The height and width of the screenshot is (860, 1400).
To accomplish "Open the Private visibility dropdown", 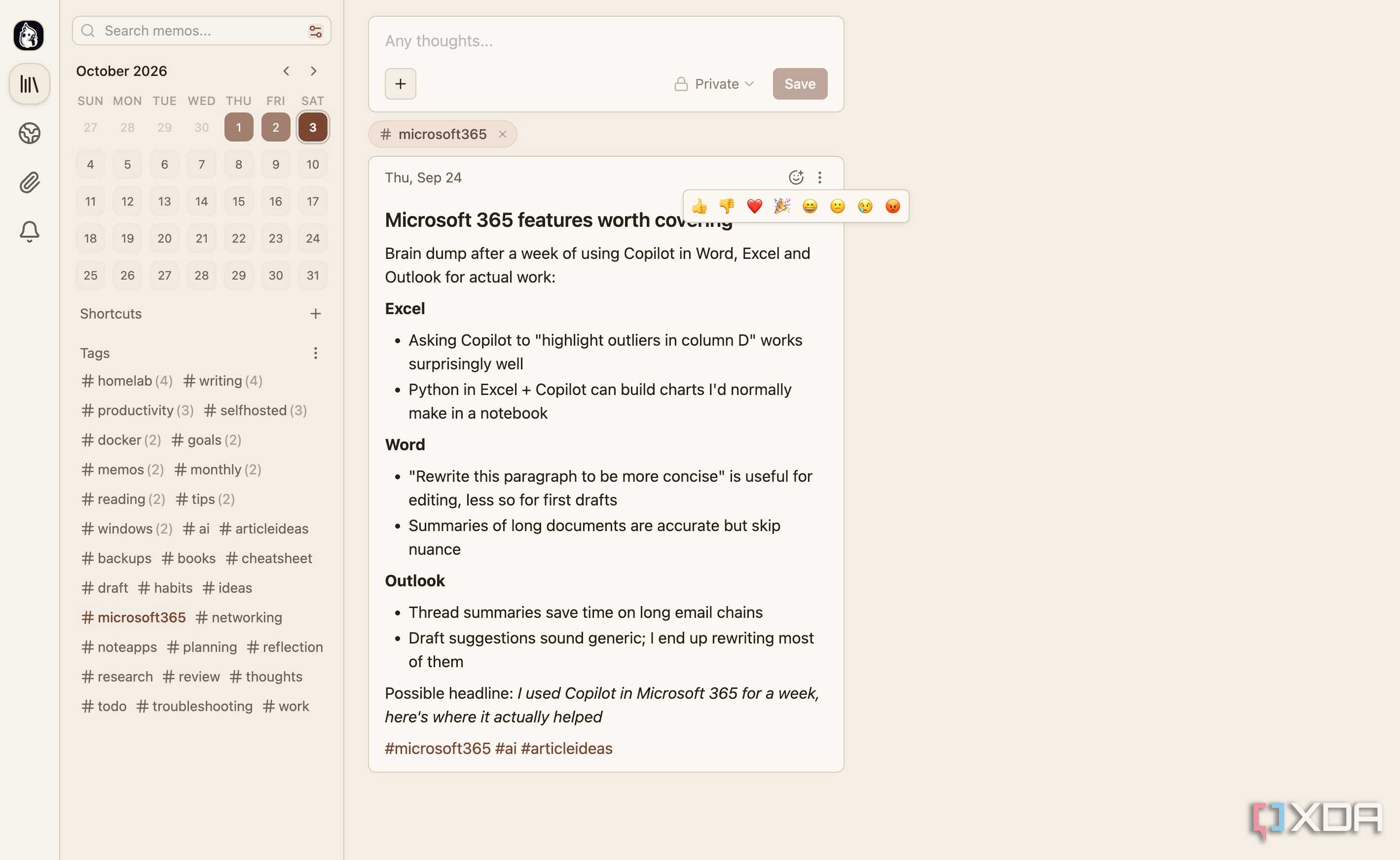I will point(714,84).
